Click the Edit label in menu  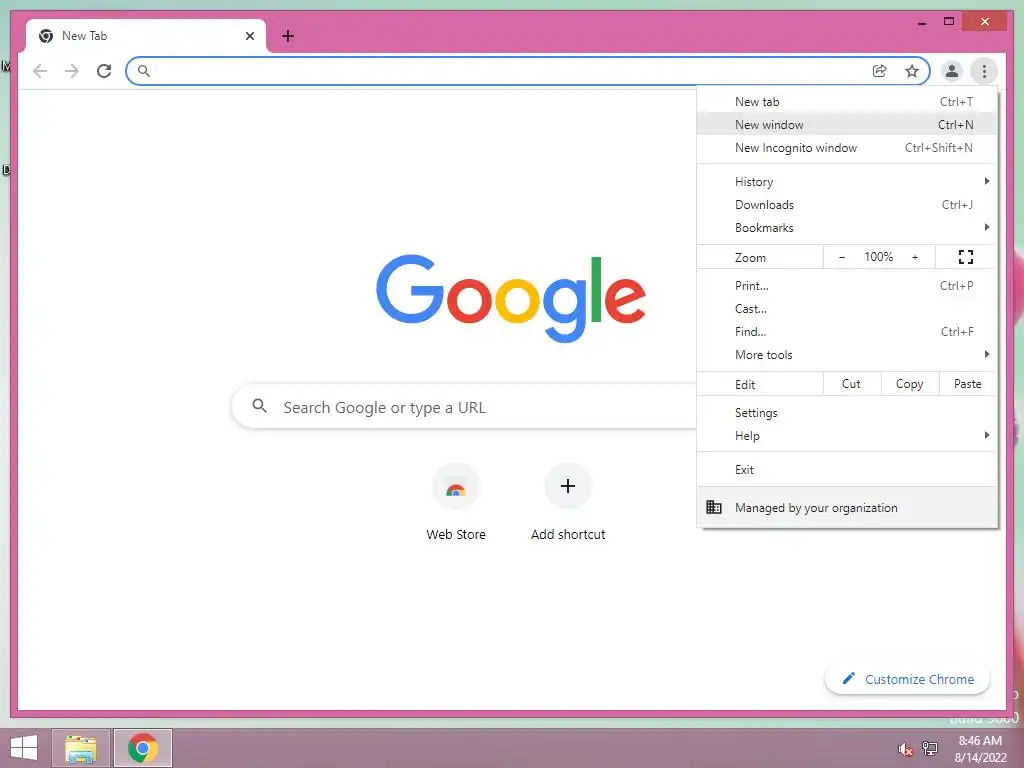pyautogui.click(x=745, y=385)
